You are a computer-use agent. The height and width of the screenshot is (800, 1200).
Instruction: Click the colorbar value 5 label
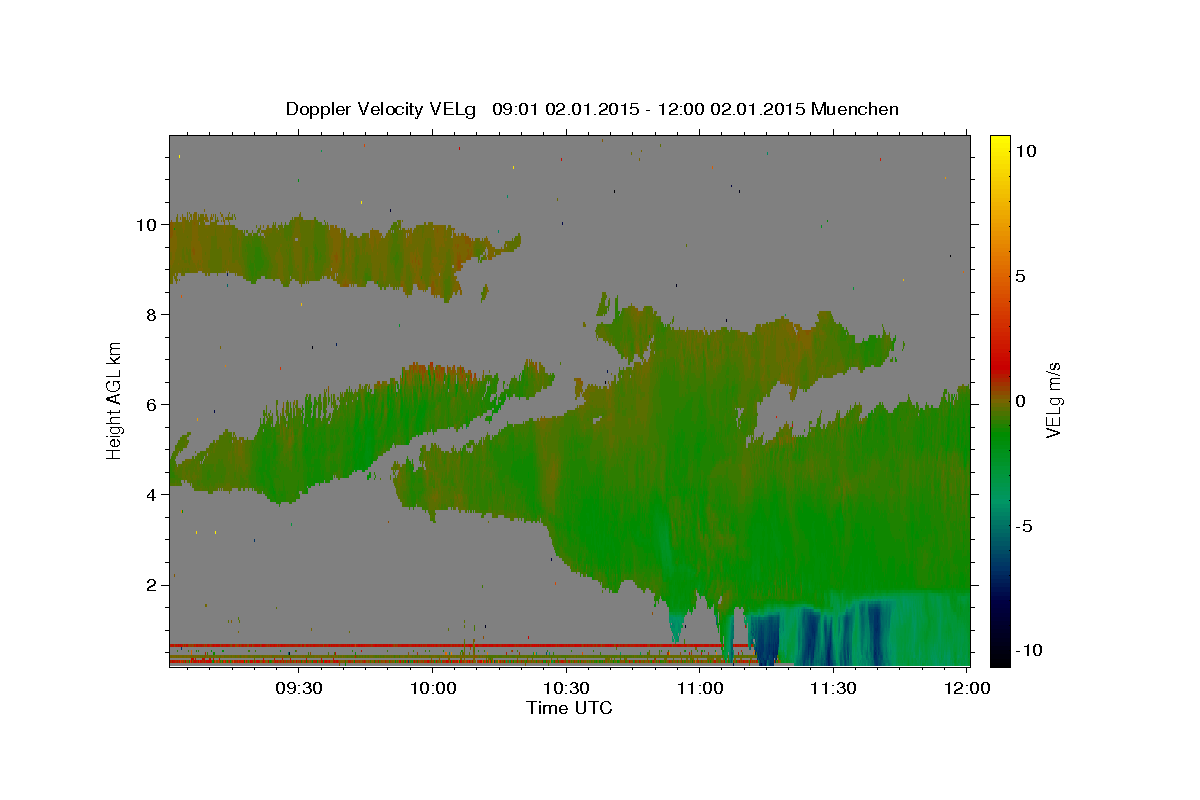tap(1020, 276)
